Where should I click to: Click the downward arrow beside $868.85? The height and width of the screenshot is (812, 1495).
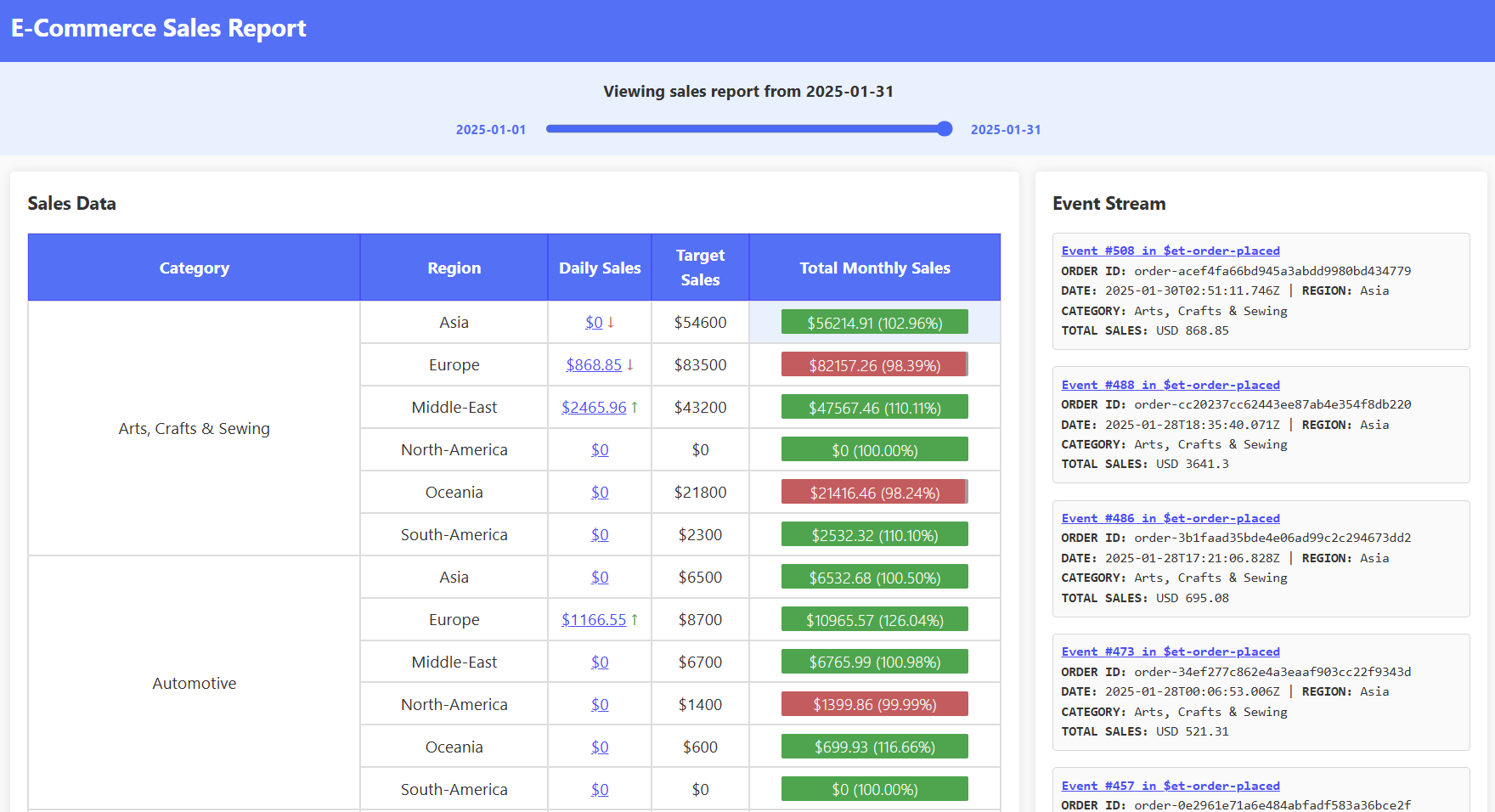pos(629,364)
